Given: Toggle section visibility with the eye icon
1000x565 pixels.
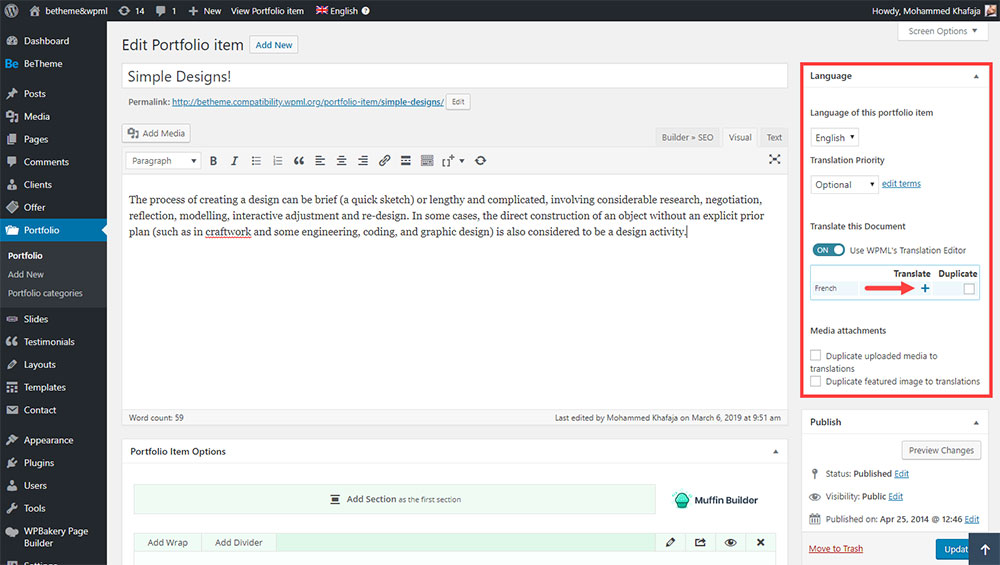Looking at the screenshot, I should [731, 542].
